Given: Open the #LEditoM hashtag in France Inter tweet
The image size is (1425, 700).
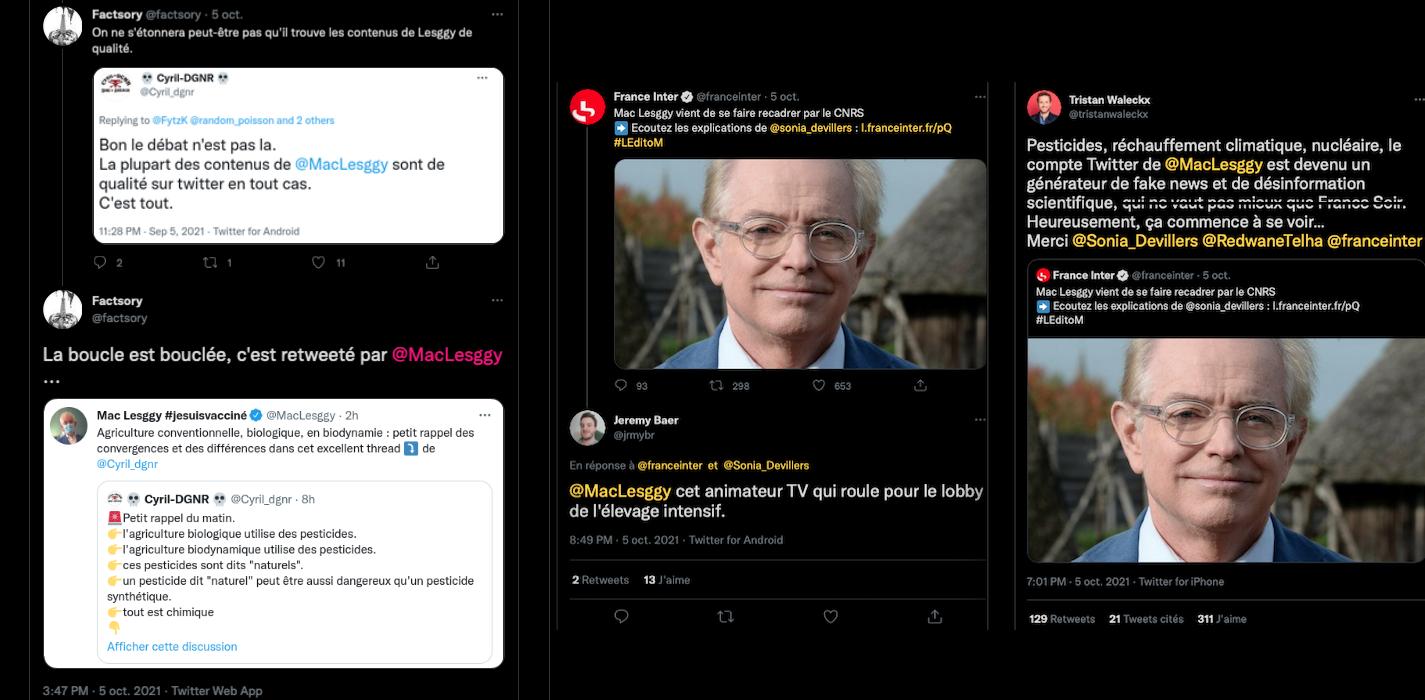Looking at the screenshot, I should click(x=638, y=143).
